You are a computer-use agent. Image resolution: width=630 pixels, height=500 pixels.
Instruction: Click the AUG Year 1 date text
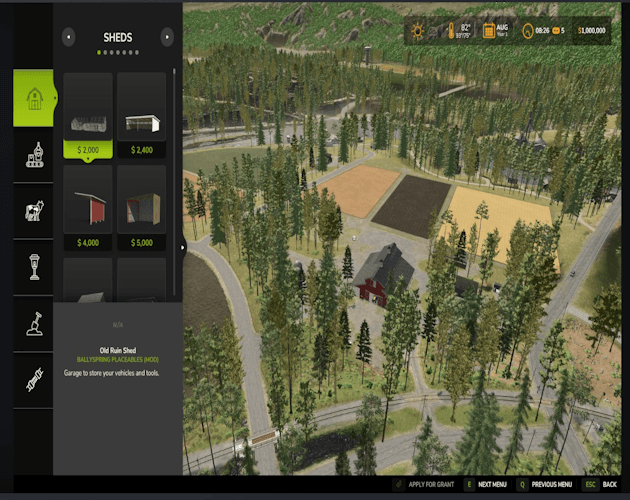tap(502, 30)
